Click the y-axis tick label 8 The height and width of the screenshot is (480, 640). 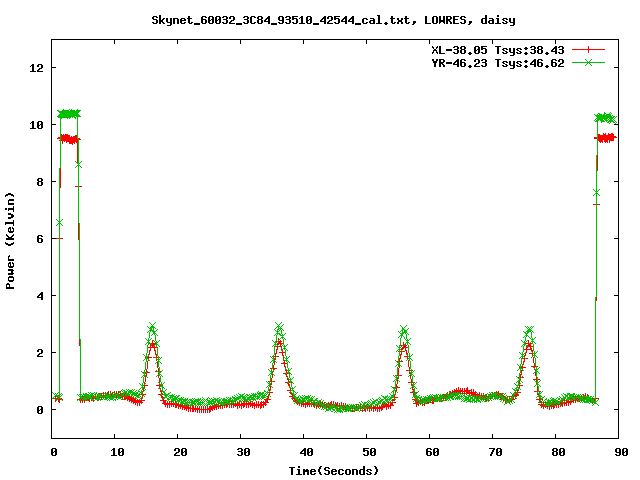(x=40, y=182)
